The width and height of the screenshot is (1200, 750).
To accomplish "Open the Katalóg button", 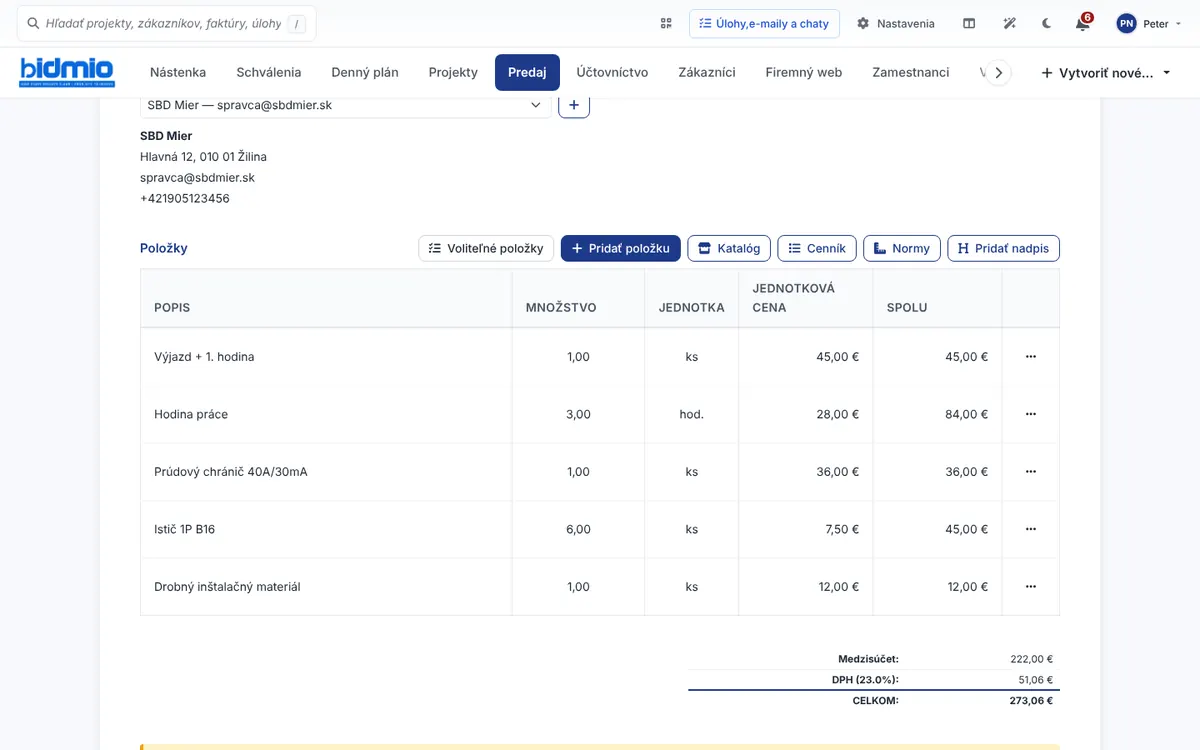I will (x=729, y=248).
